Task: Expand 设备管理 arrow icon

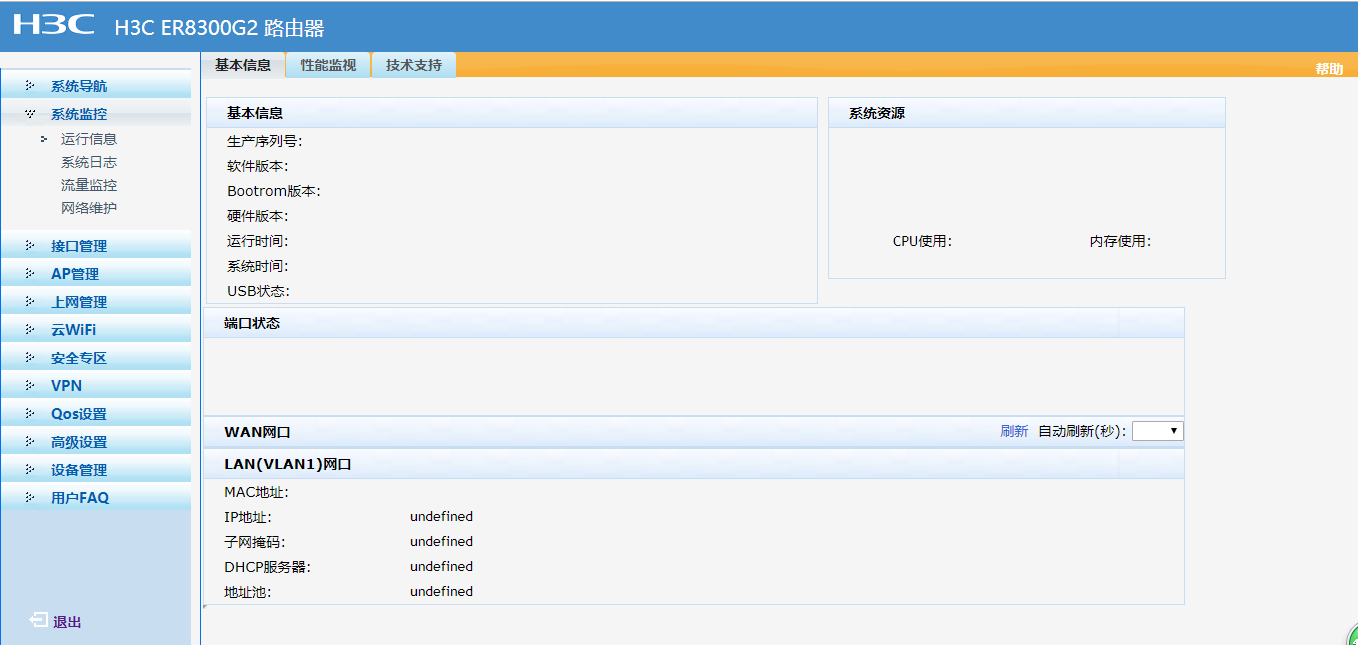Action: point(30,469)
